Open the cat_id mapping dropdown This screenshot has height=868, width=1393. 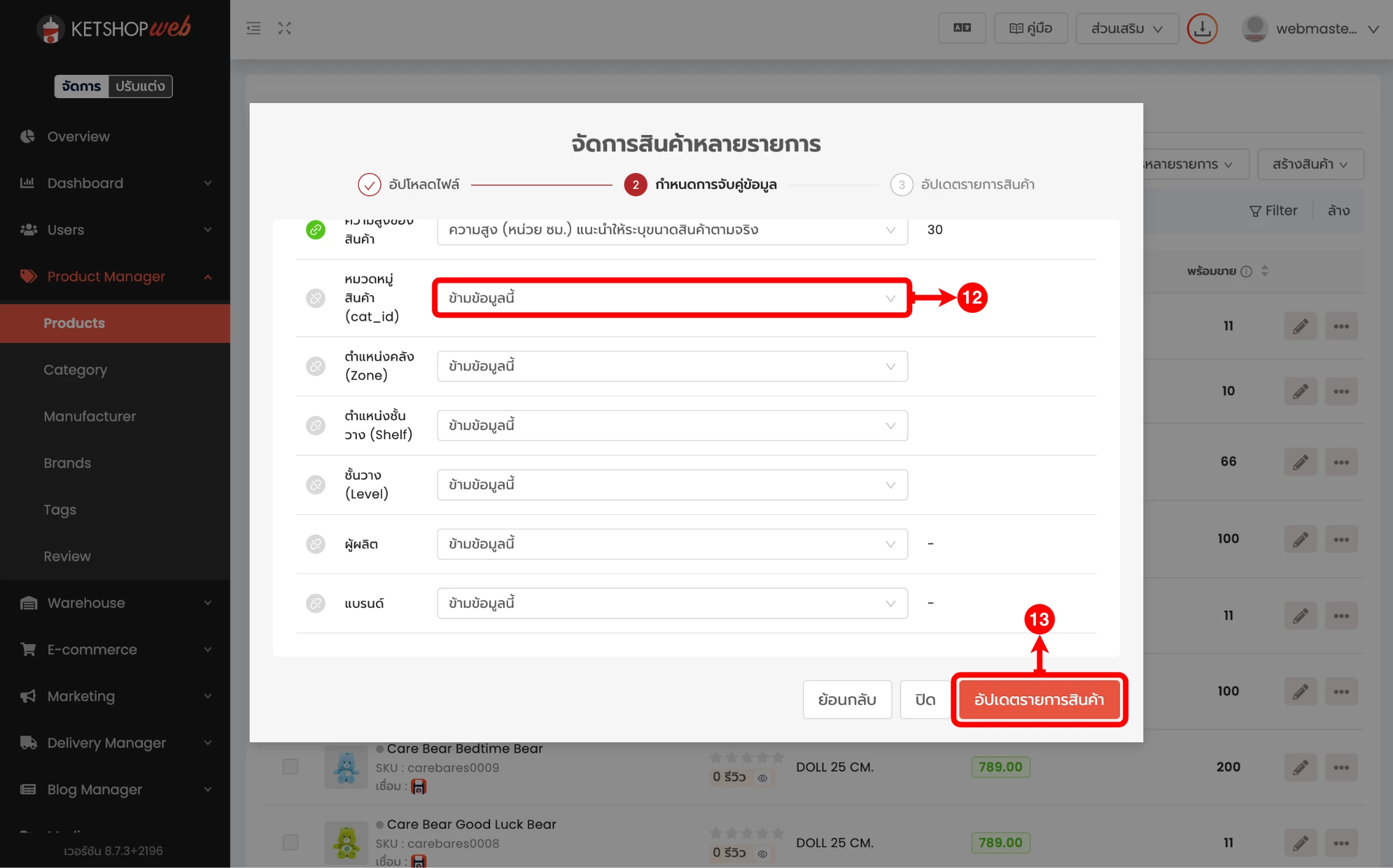[x=672, y=298]
